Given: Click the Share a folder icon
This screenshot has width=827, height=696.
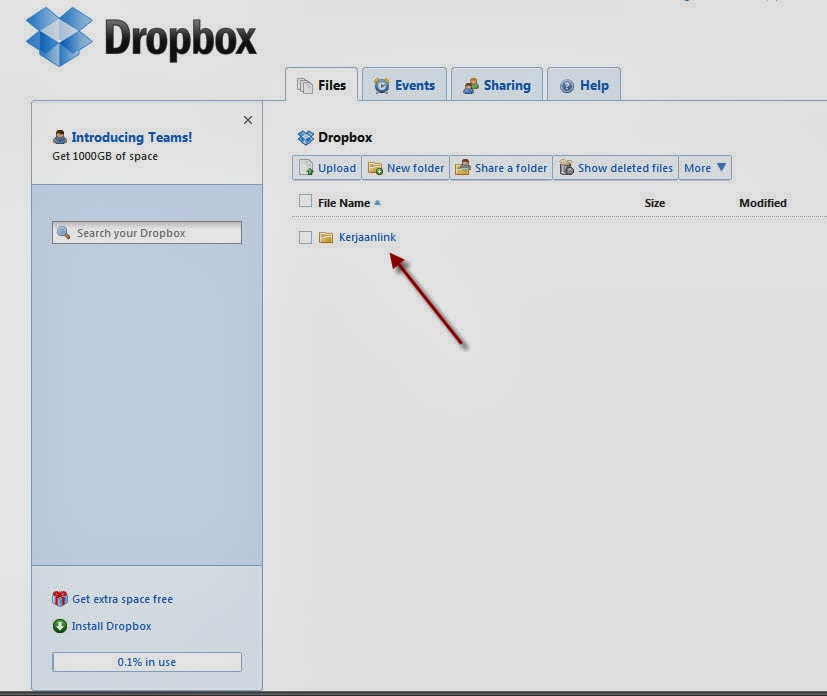Looking at the screenshot, I should click(462, 167).
